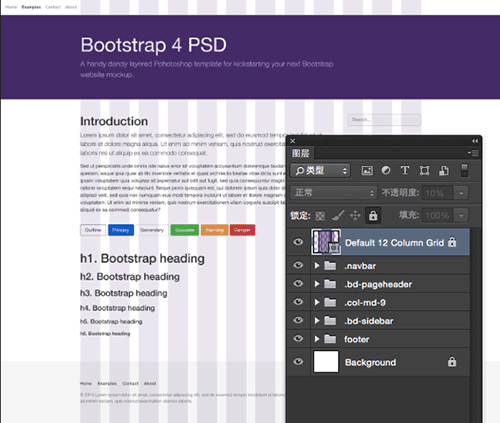Click the sidebar Search field
Image resolution: width=500 pixels, height=423 pixels.
pos(384,120)
